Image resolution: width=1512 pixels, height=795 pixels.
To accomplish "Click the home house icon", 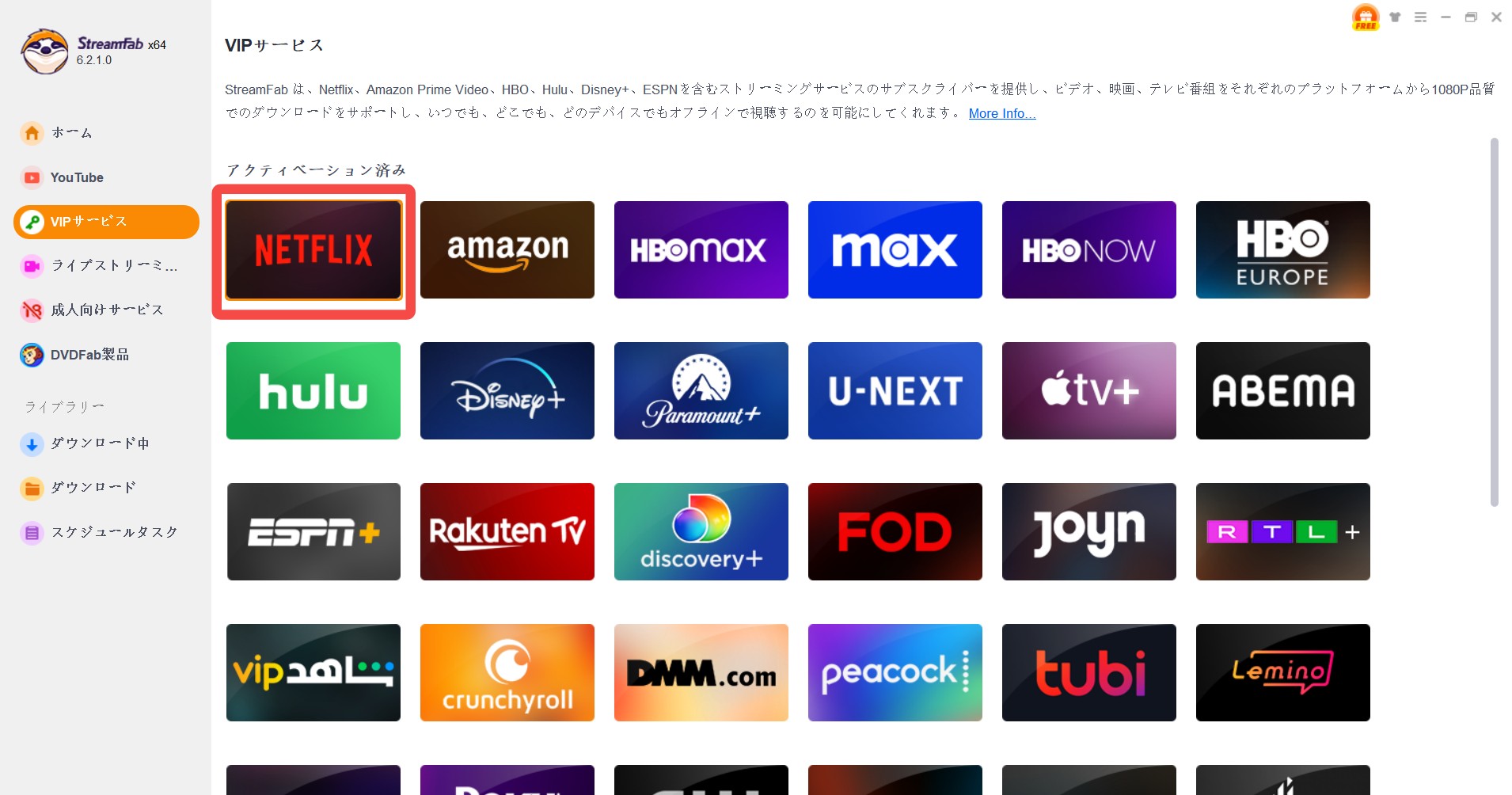I will (x=32, y=133).
